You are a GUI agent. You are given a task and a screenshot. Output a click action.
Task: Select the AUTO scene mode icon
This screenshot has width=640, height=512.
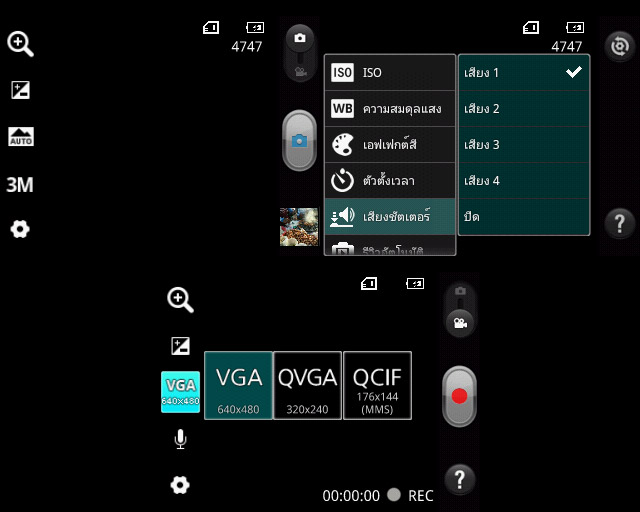[20, 137]
